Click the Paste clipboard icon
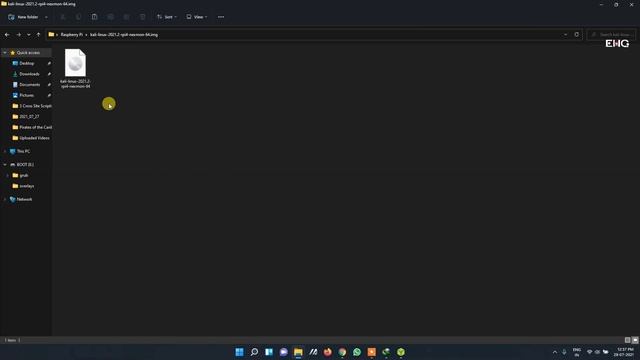This screenshot has width=640, height=360. point(94,17)
